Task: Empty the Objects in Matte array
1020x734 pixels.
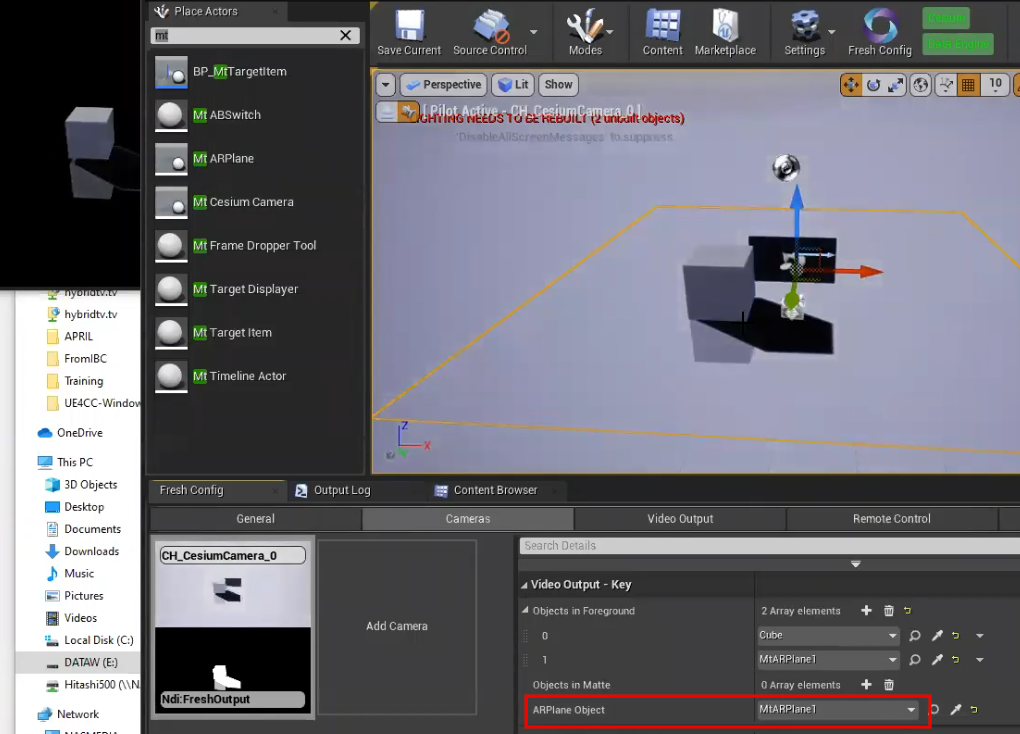Action: pos(889,685)
